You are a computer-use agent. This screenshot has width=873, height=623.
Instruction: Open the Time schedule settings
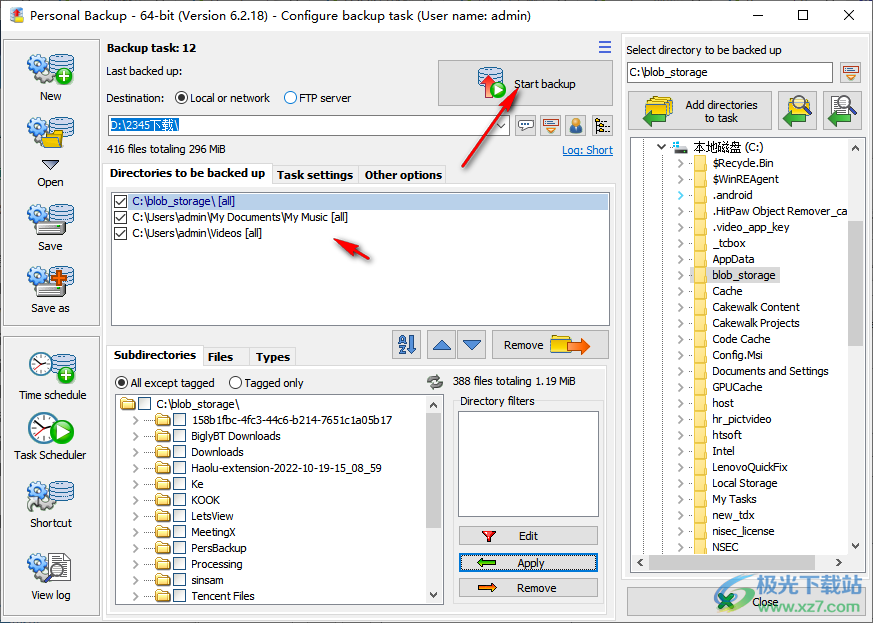coord(52,376)
